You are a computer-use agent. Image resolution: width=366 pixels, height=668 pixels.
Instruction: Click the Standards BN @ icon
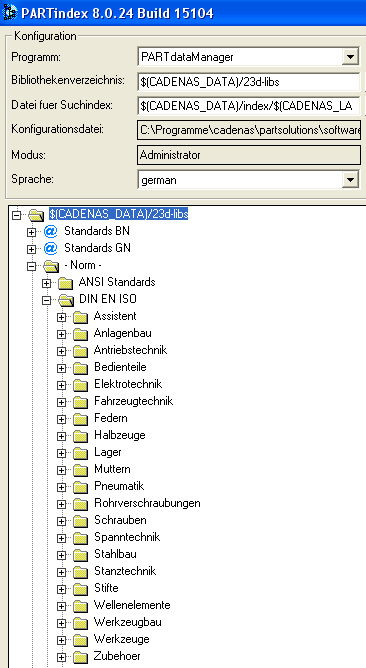50,231
